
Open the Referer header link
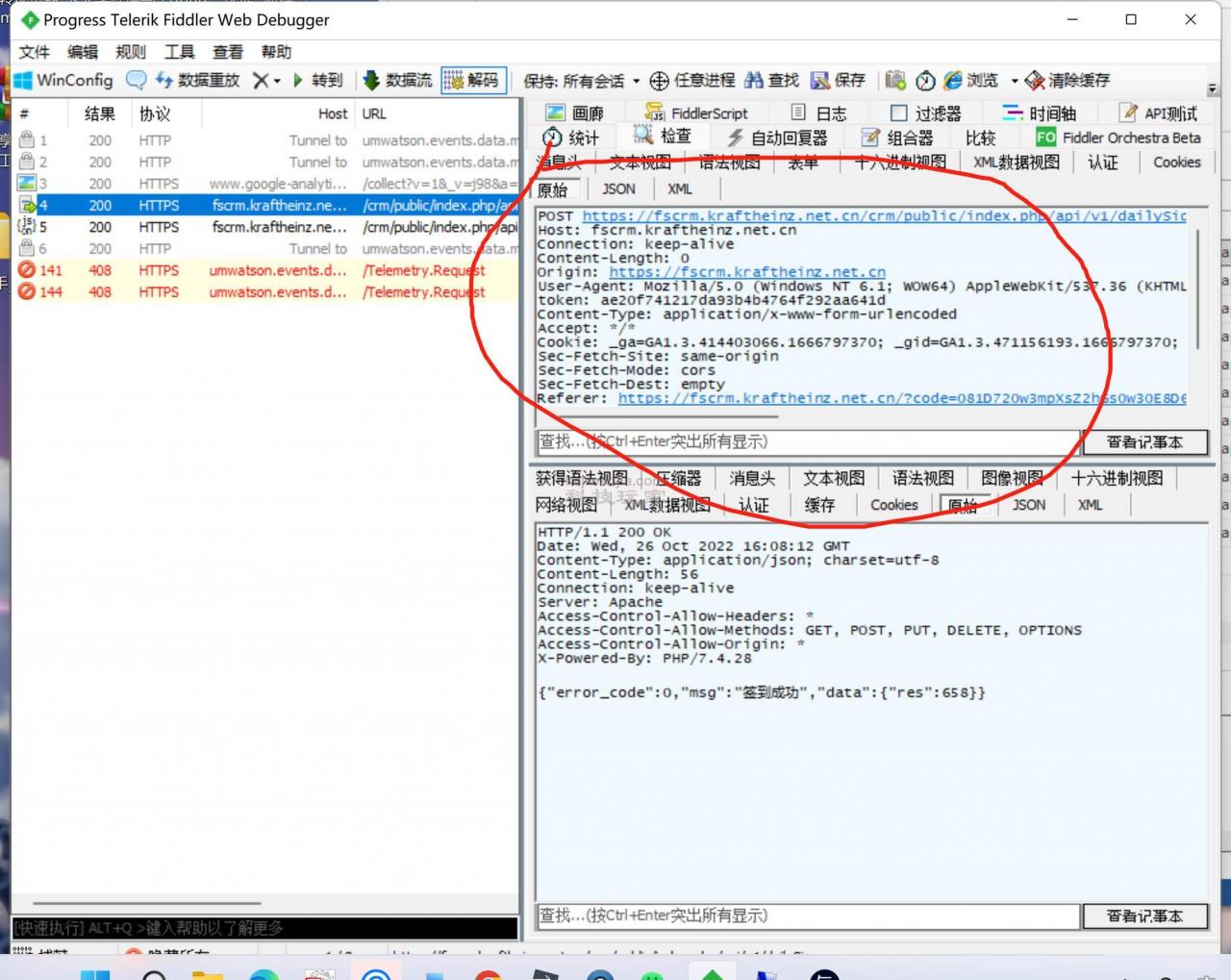click(902, 398)
